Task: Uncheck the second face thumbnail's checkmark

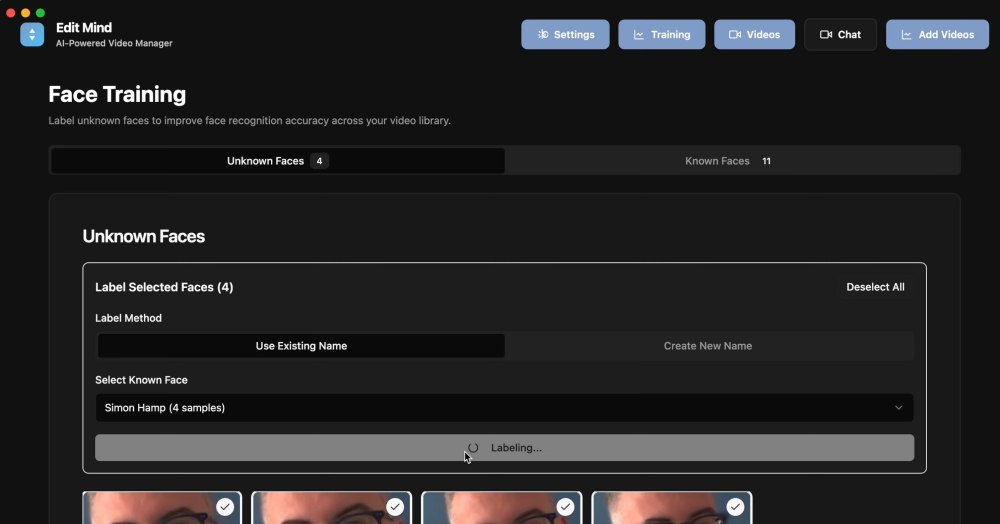Action: 395,507
